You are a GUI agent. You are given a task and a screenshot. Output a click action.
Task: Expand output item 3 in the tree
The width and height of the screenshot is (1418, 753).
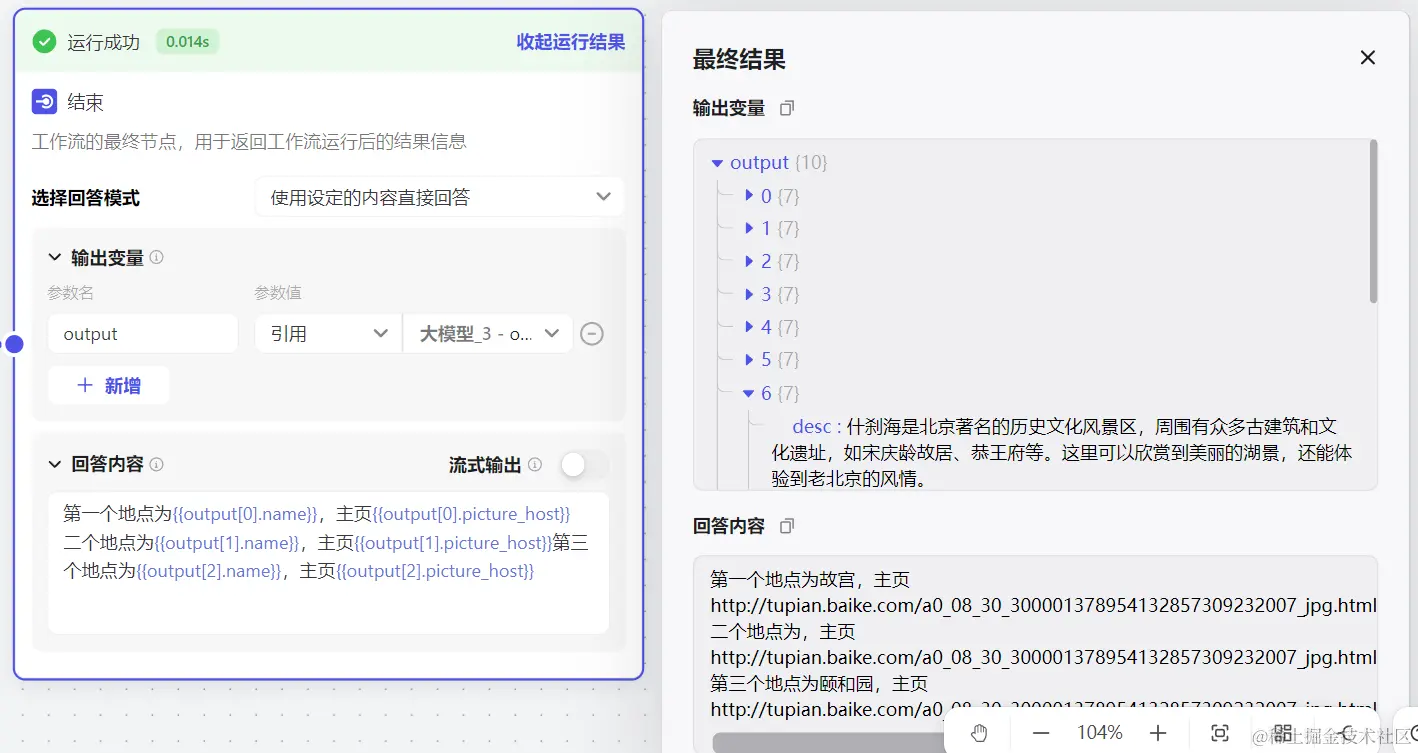(749, 294)
